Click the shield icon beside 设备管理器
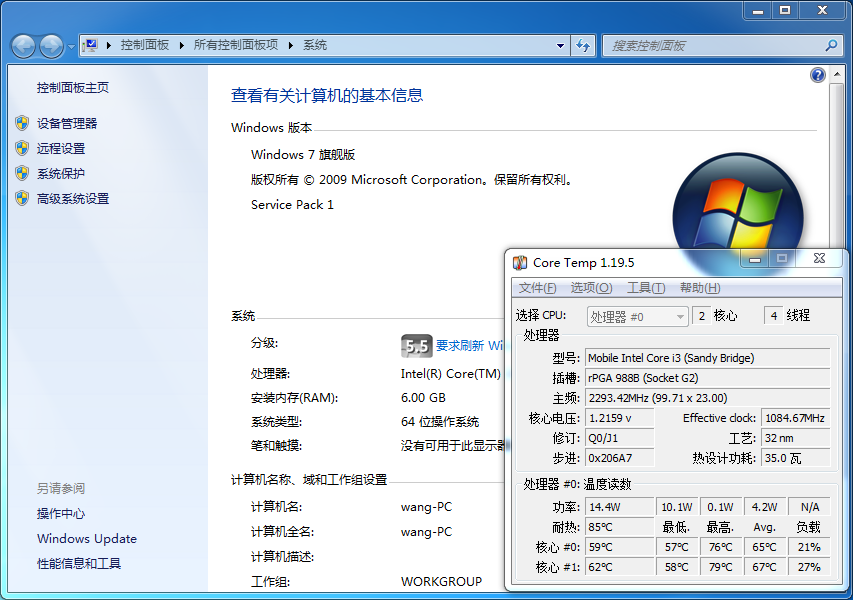 [22, 123]
